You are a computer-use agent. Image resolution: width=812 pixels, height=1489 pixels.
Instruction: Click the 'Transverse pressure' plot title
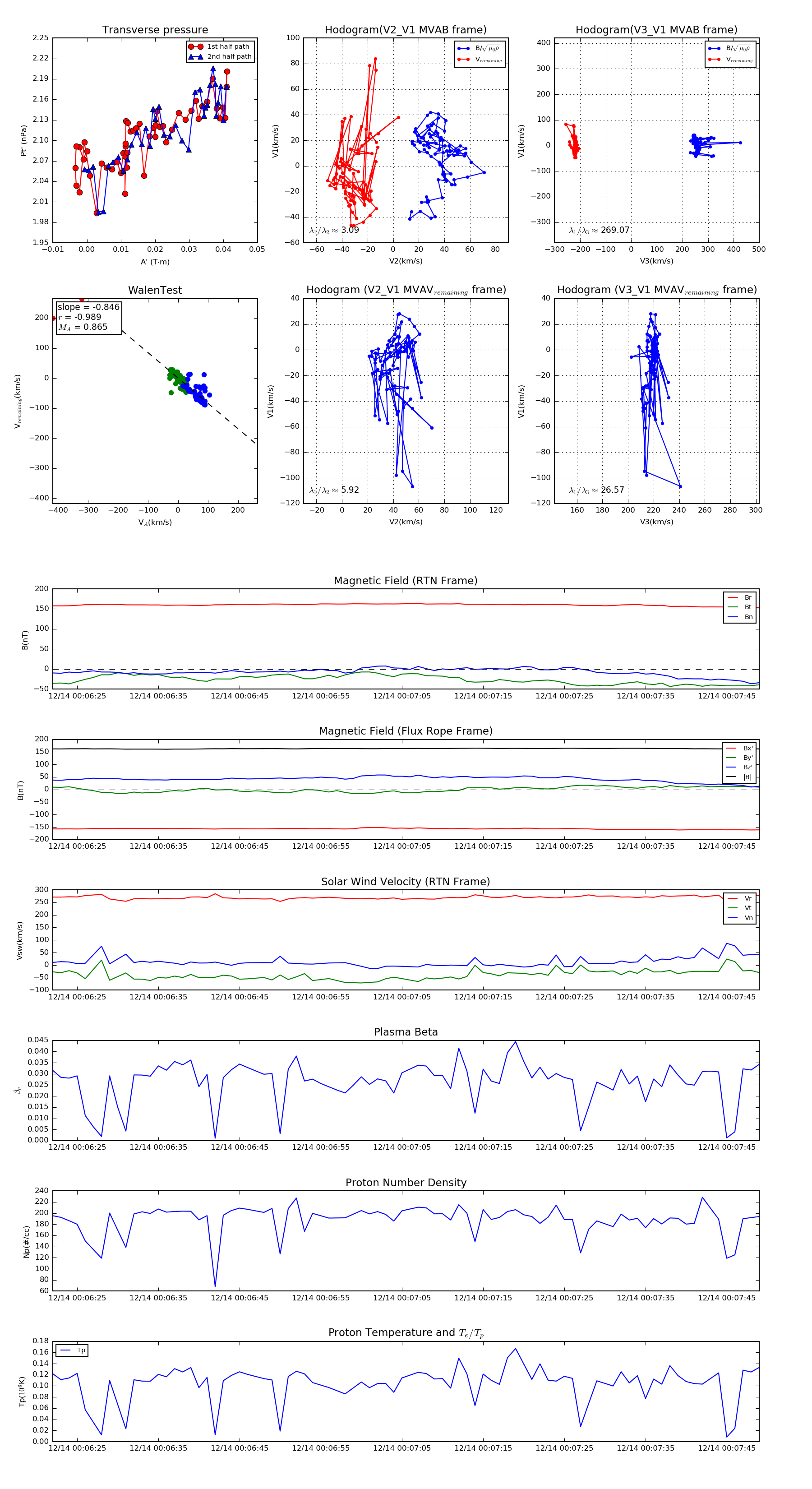click(155, 30)
